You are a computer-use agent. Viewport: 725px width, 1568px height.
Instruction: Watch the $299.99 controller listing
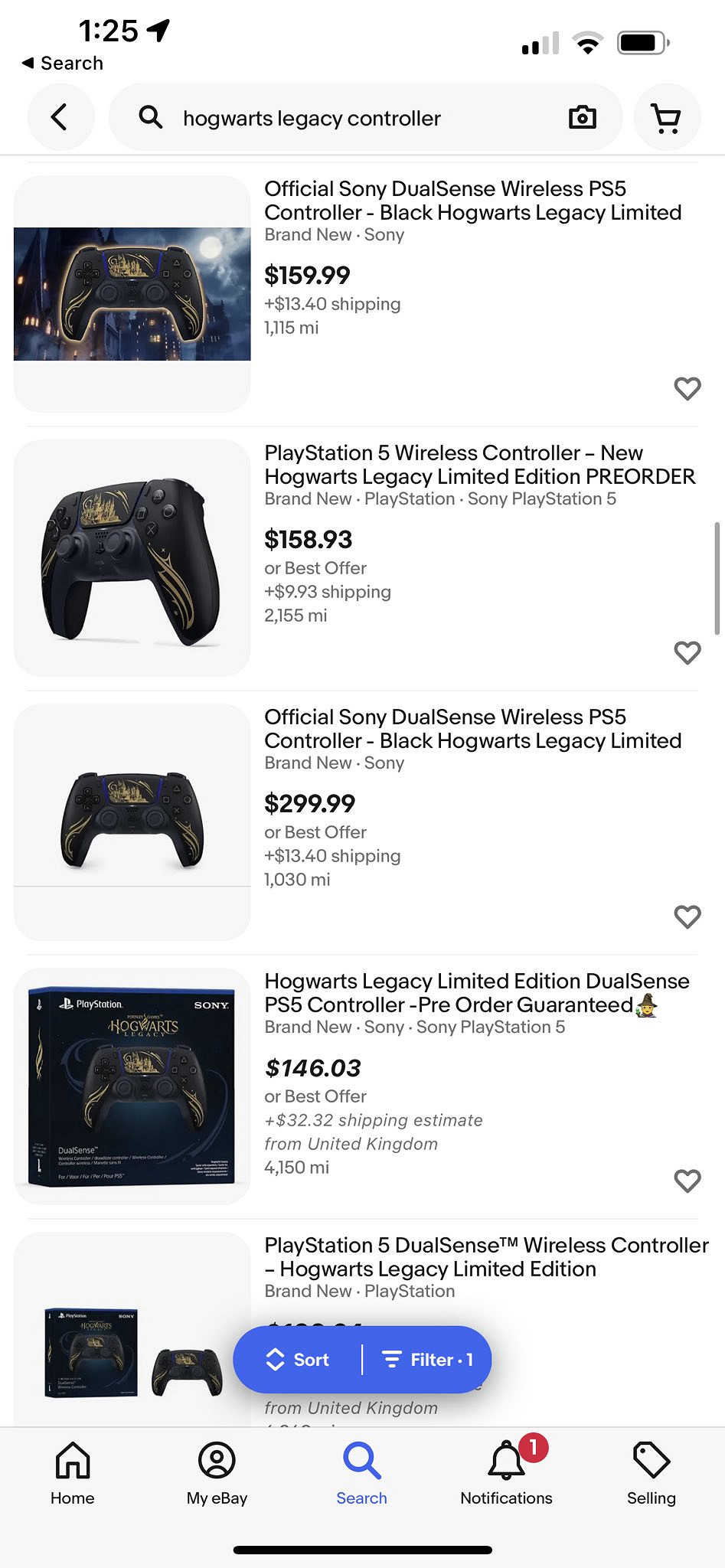click(687, 916)
